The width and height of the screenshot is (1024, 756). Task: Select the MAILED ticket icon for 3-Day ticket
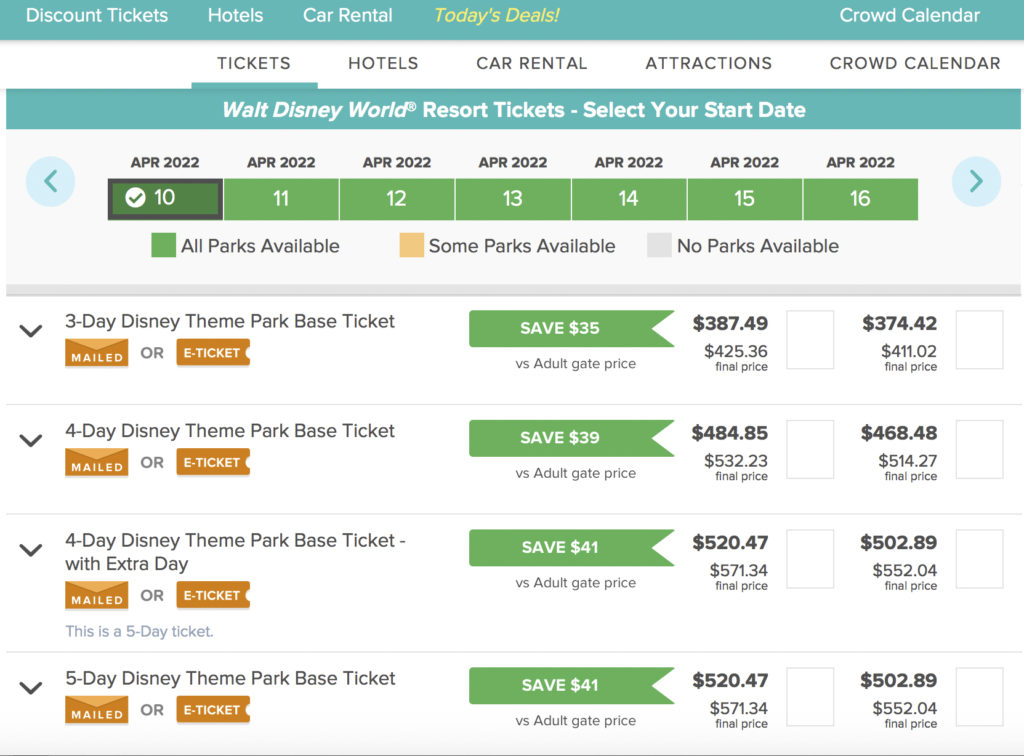pos(96,352)
